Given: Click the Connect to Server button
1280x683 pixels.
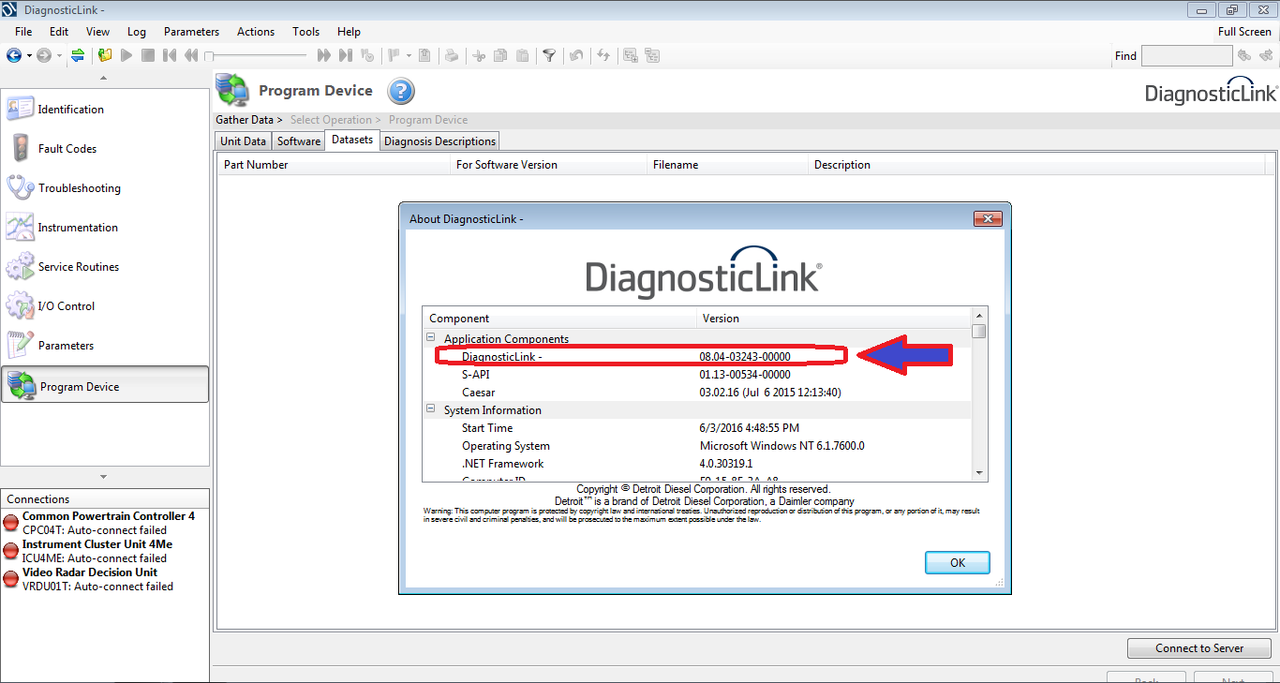Looking at the screenshot, I should coord(1199,648).
